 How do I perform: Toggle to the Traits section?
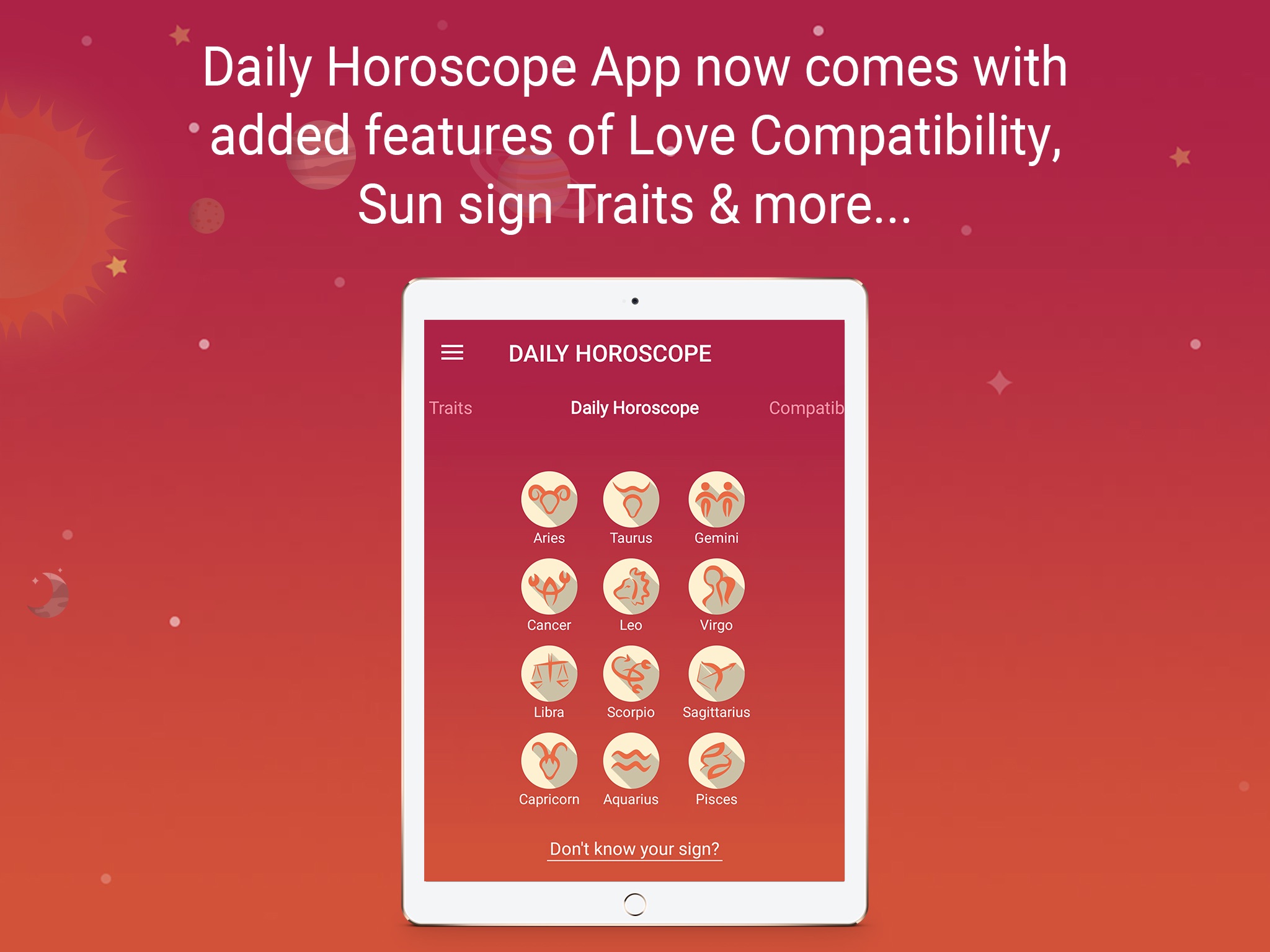(x=448, y=407)
